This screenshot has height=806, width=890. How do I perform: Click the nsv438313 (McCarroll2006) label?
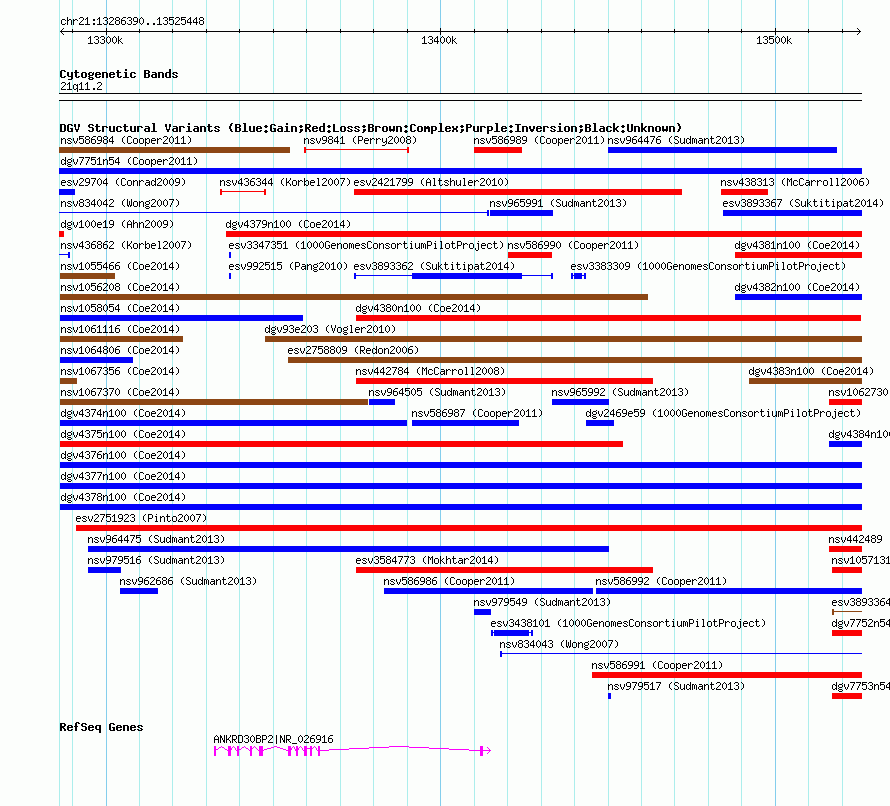tap(795, 182)
